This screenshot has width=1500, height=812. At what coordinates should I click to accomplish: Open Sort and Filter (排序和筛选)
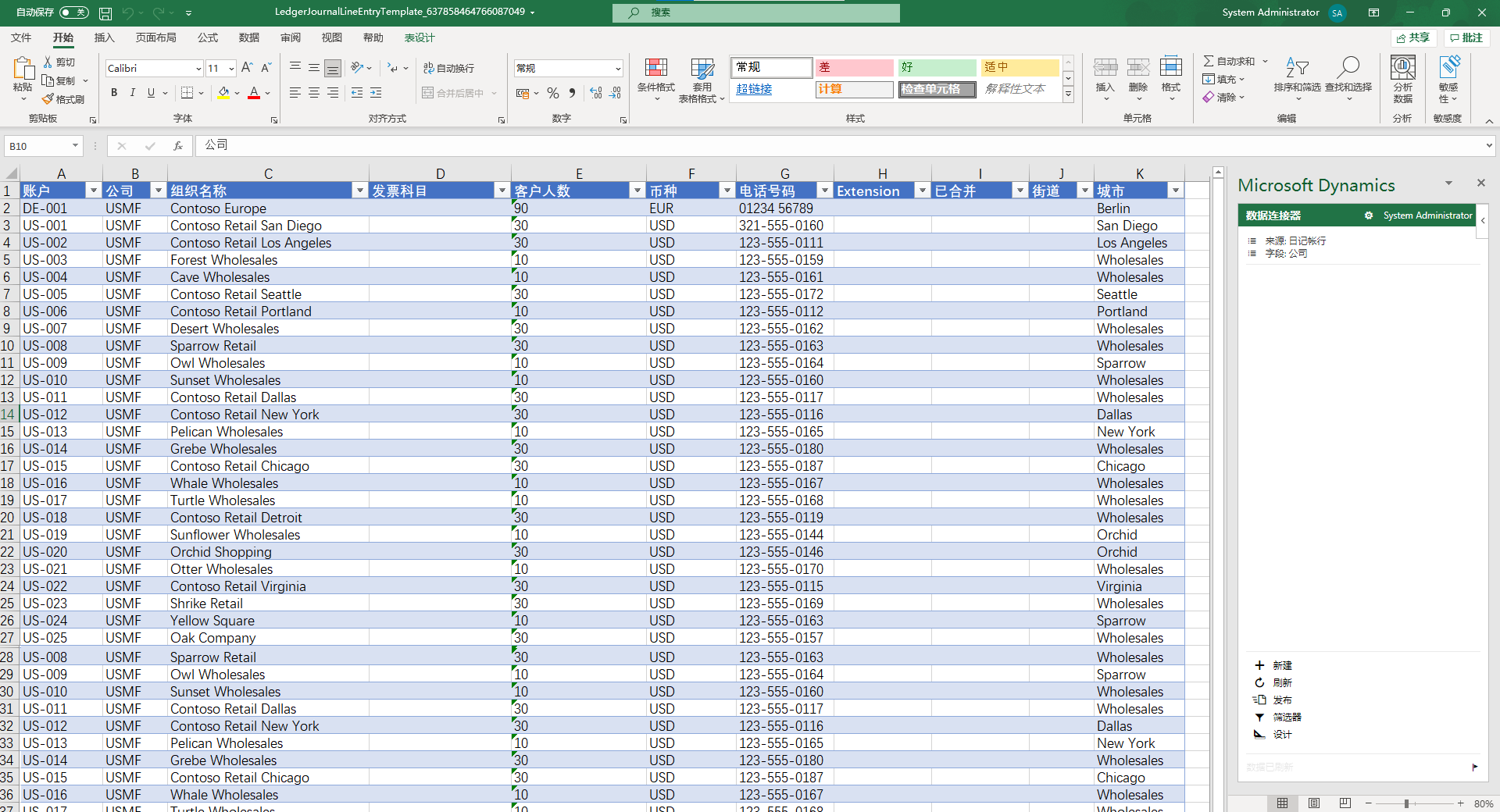[x=1297, y=78]
